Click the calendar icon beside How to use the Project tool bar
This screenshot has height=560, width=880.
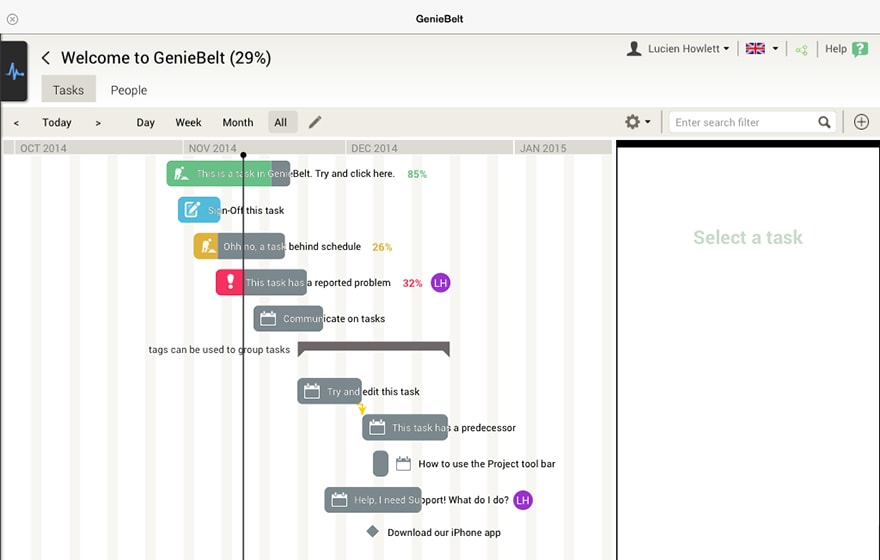(x=403, y=463)
